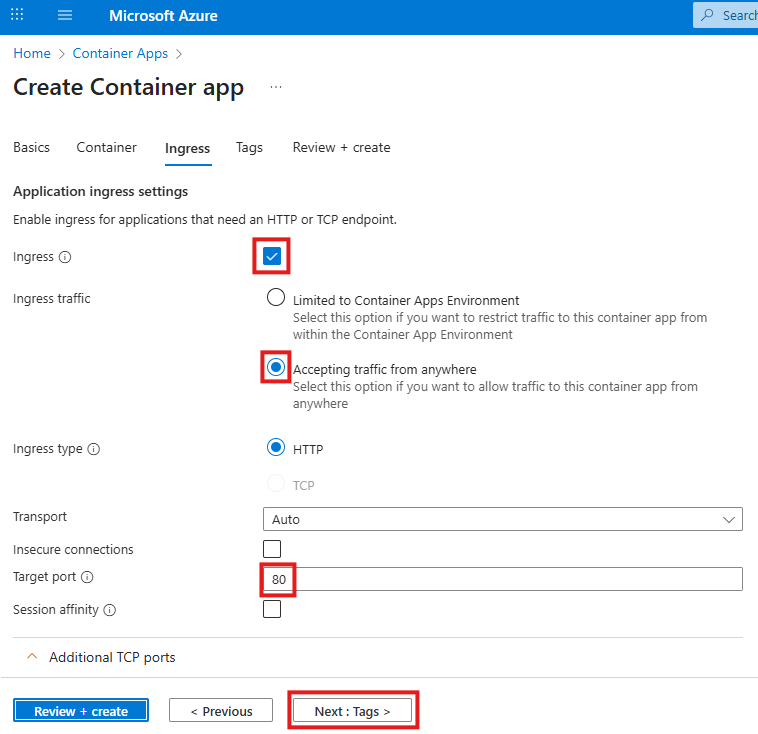Enable Session affinity checkbox
This screenshot has width=758, height=734.
pos(272,609)
